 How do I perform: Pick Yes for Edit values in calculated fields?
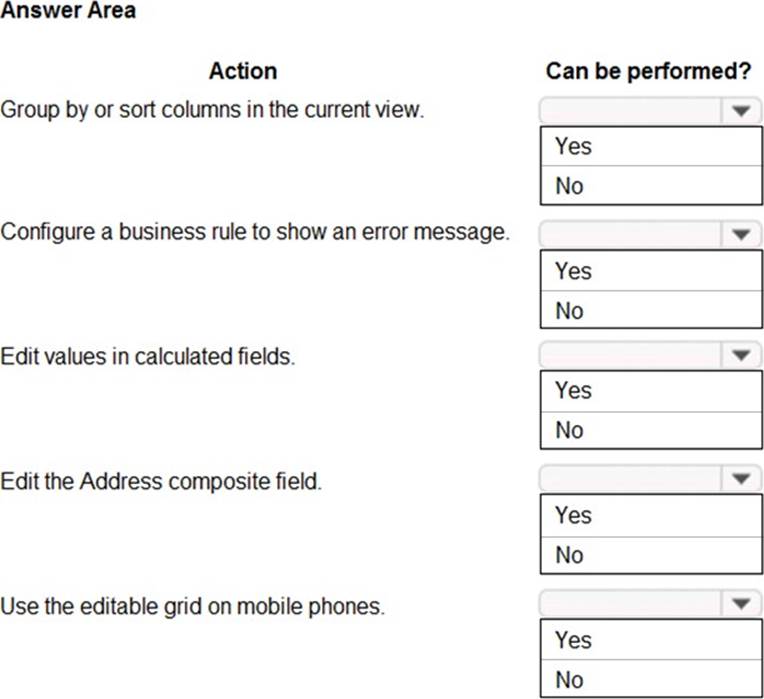tap(649, 391)
